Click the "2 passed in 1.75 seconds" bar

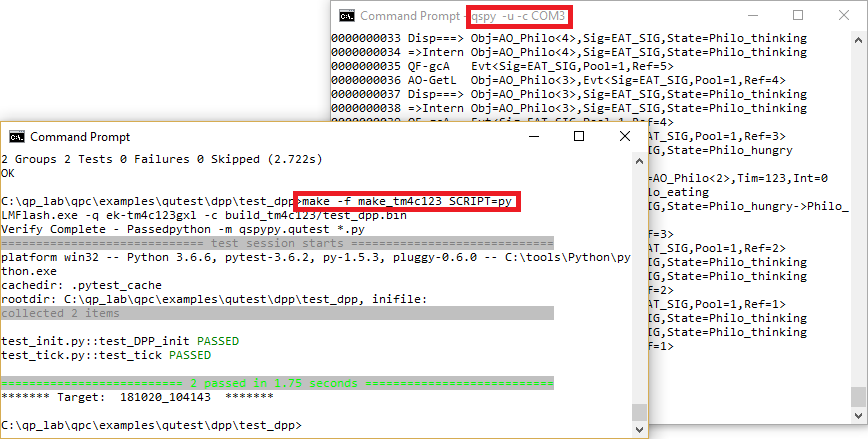tap(277, 383)
